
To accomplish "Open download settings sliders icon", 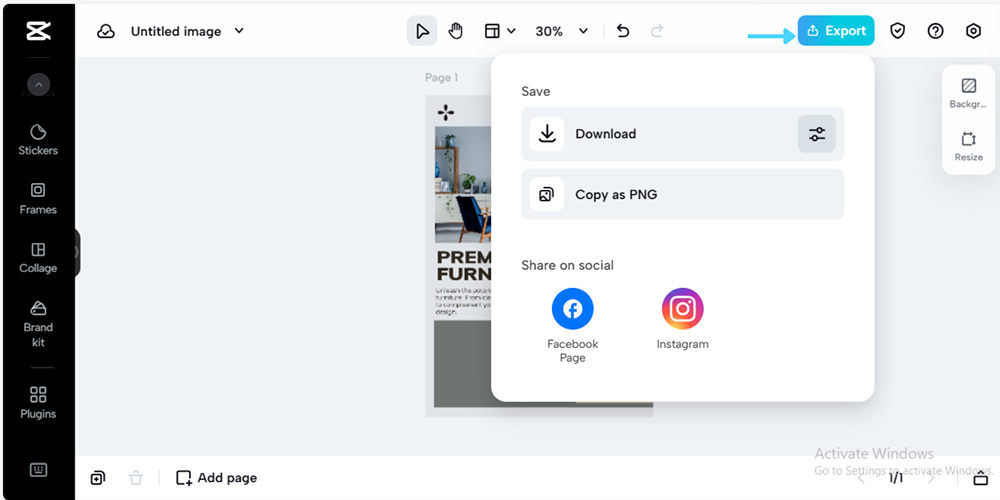I will point(817,134).
